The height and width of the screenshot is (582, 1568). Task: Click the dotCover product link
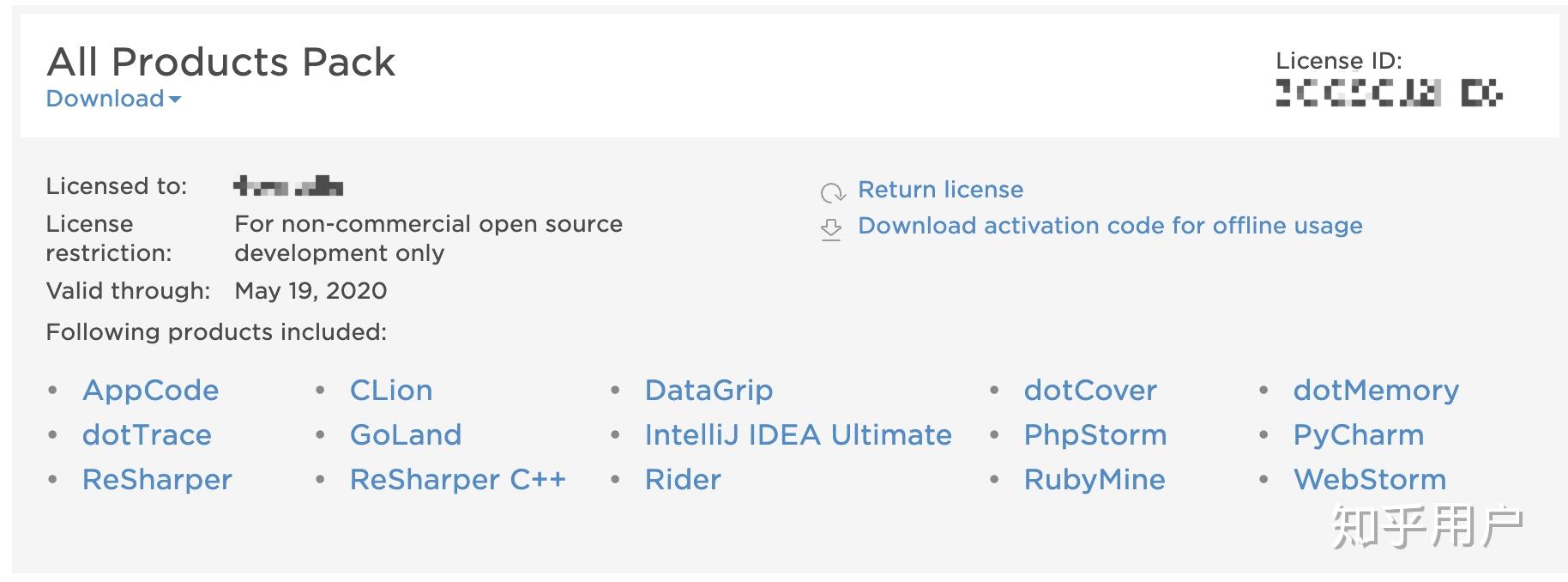(1090, 391)
